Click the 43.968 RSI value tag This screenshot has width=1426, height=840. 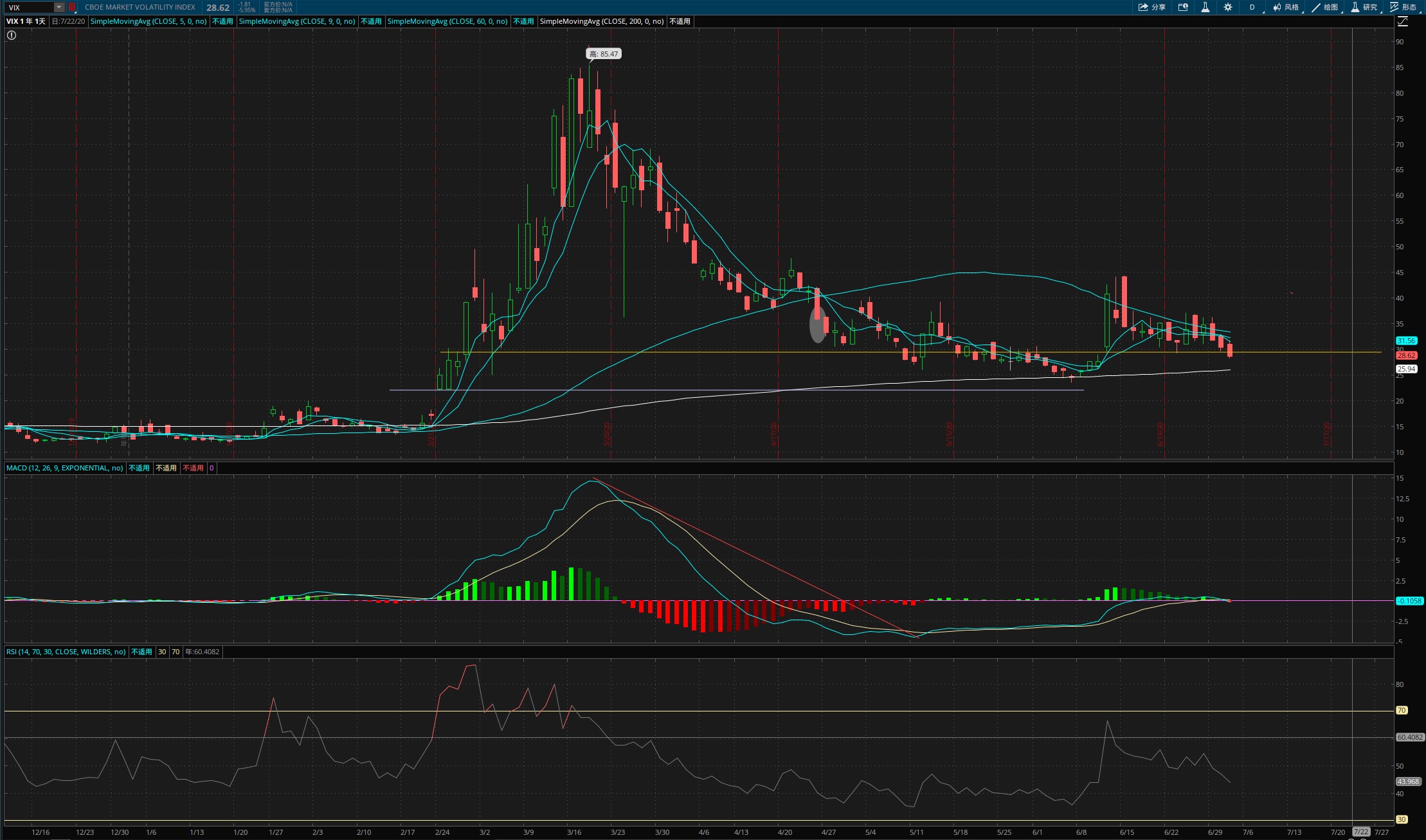1408,782
